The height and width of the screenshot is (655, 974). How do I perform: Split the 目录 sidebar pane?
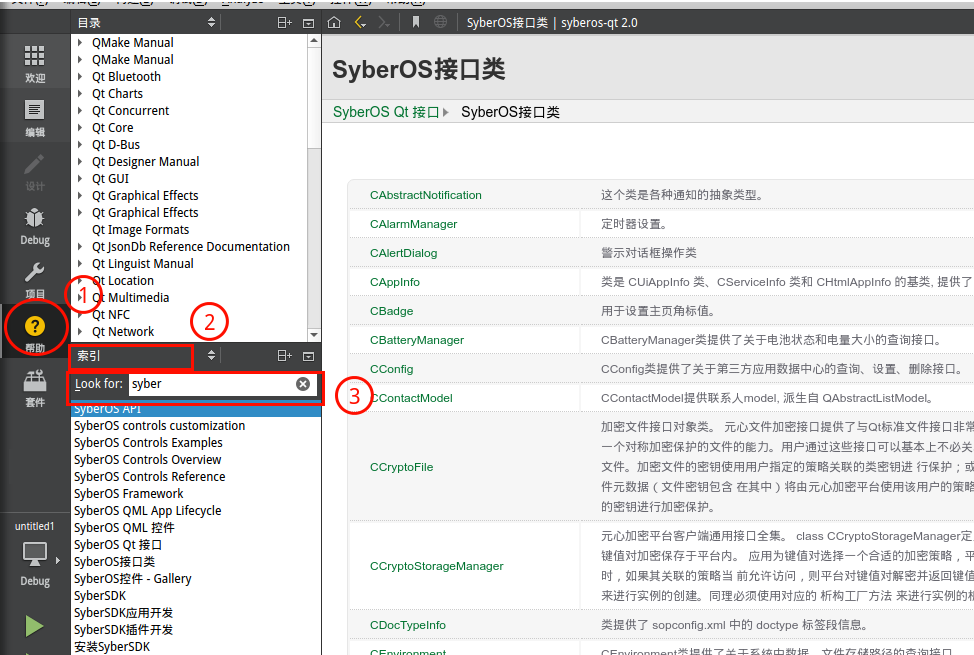pos(285,22)
